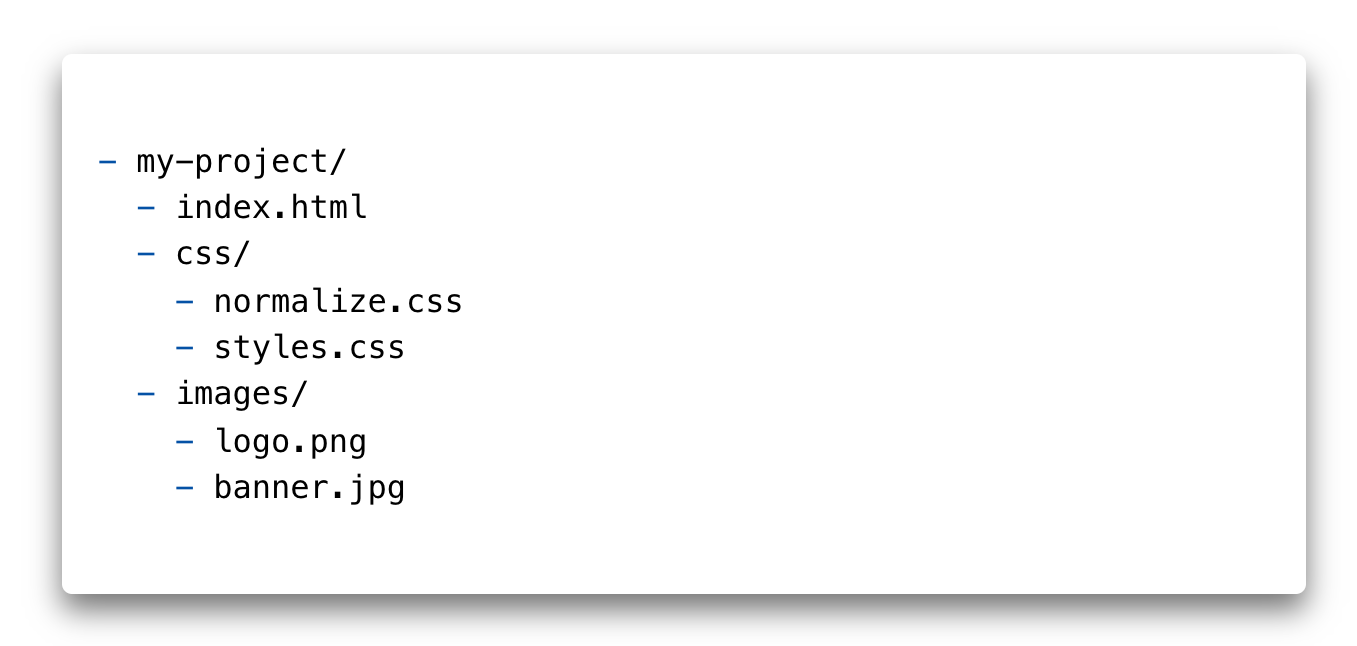Collapse the my-project folder dash marker
This screenshot has width=1357, height=646.
point(108,161)
